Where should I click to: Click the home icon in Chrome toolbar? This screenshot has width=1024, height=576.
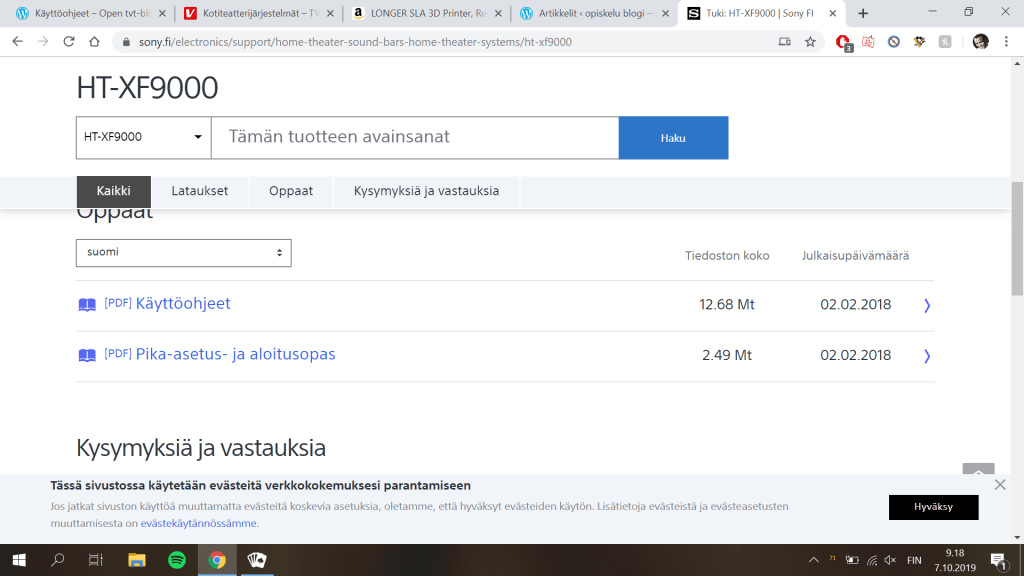94,42
